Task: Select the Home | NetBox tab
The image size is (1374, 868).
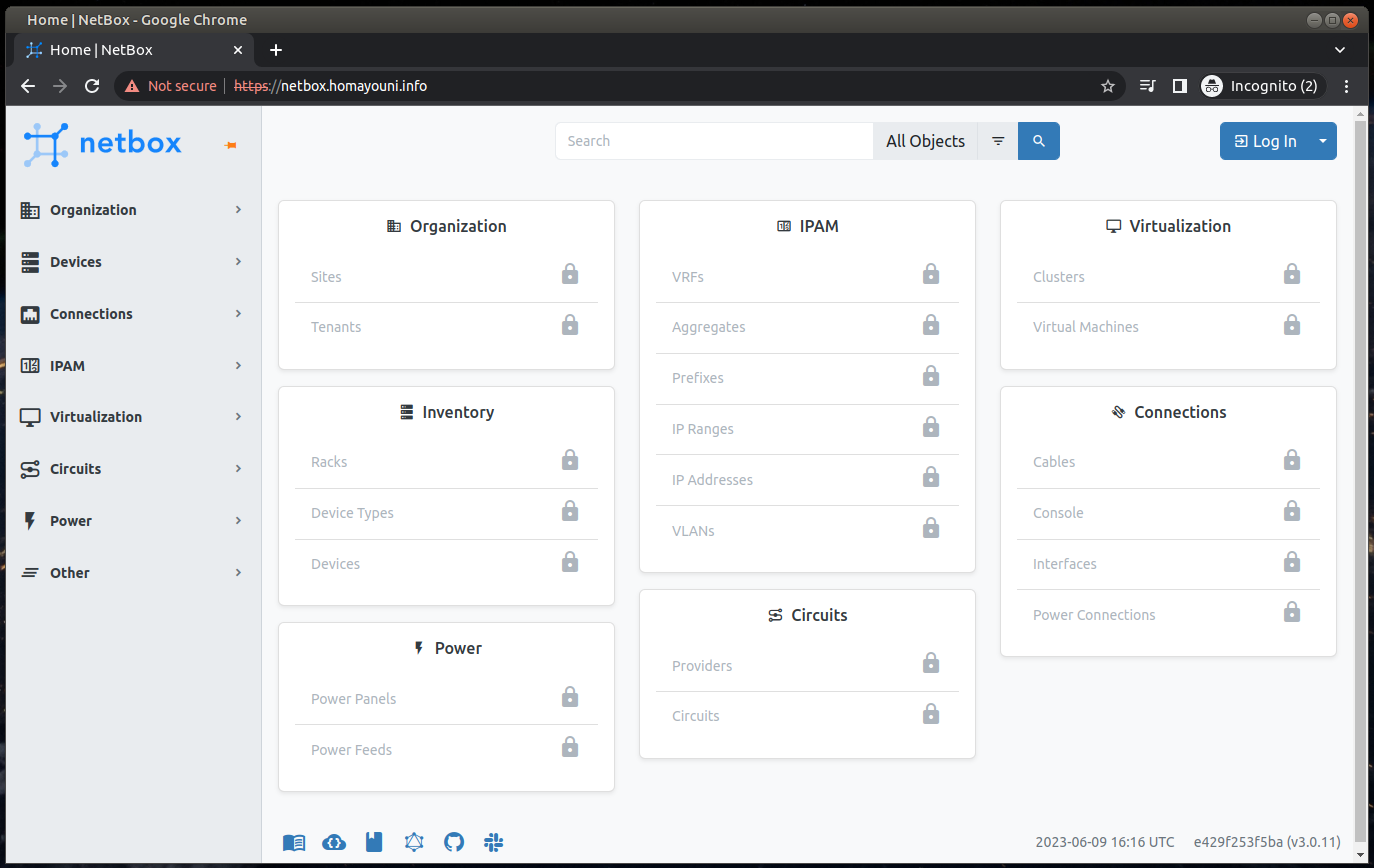Action: click(133, 50)
